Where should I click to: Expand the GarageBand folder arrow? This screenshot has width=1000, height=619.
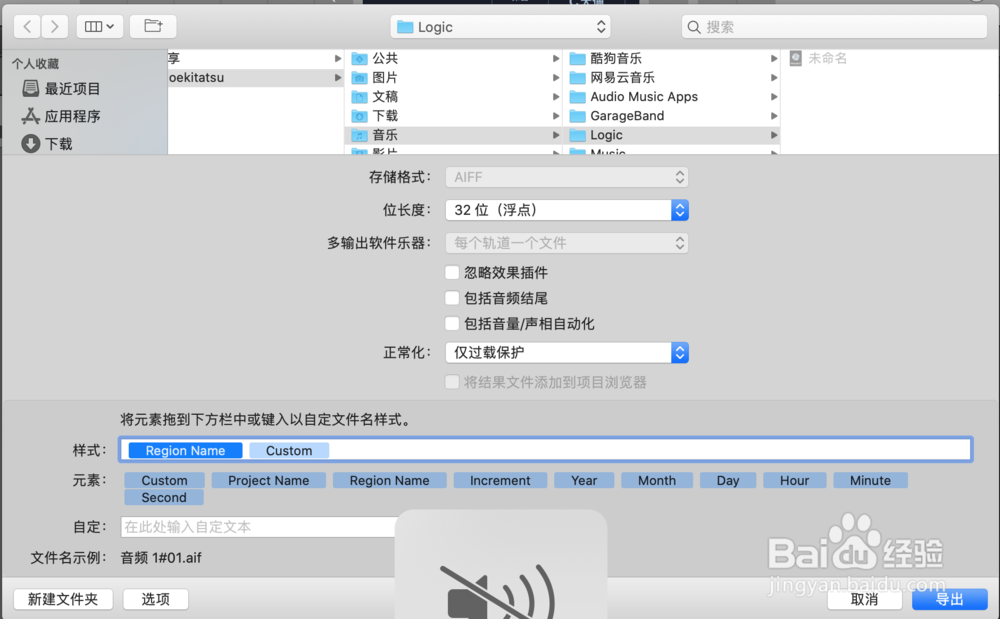(774, 116)
